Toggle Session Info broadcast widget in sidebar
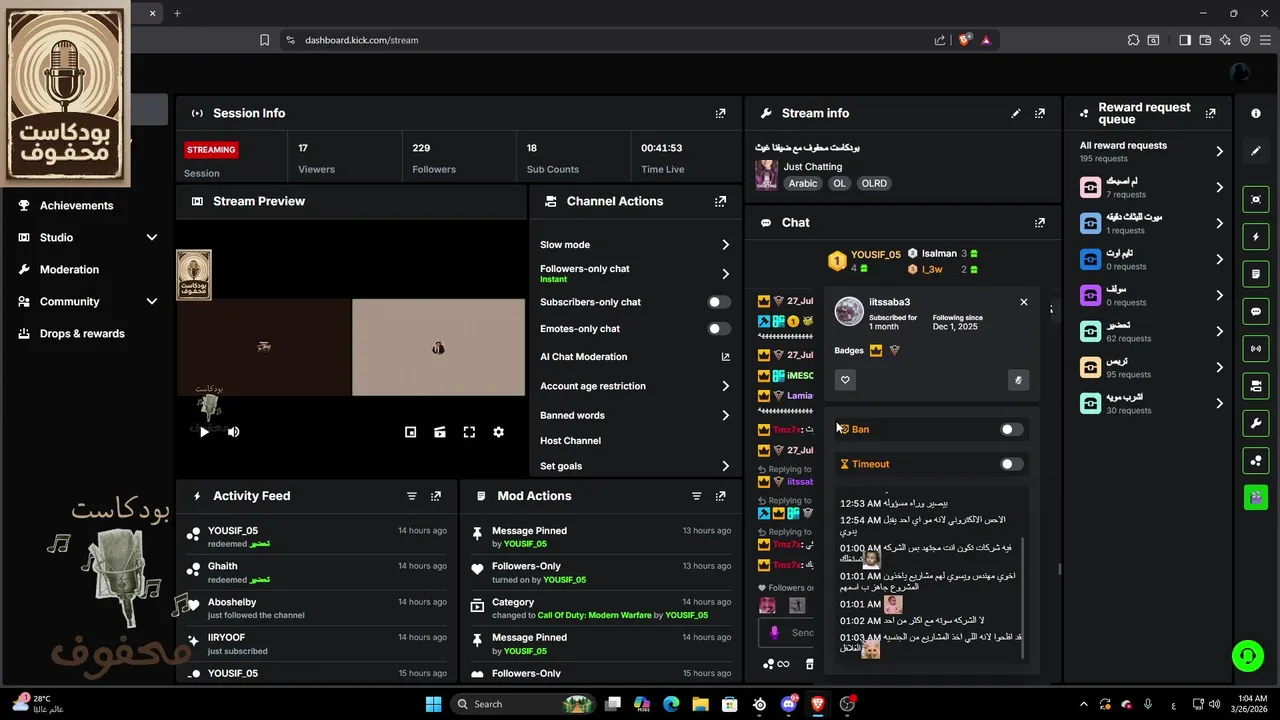Viewport: 1280px width, 720px height. click(x=1256, y=348)
